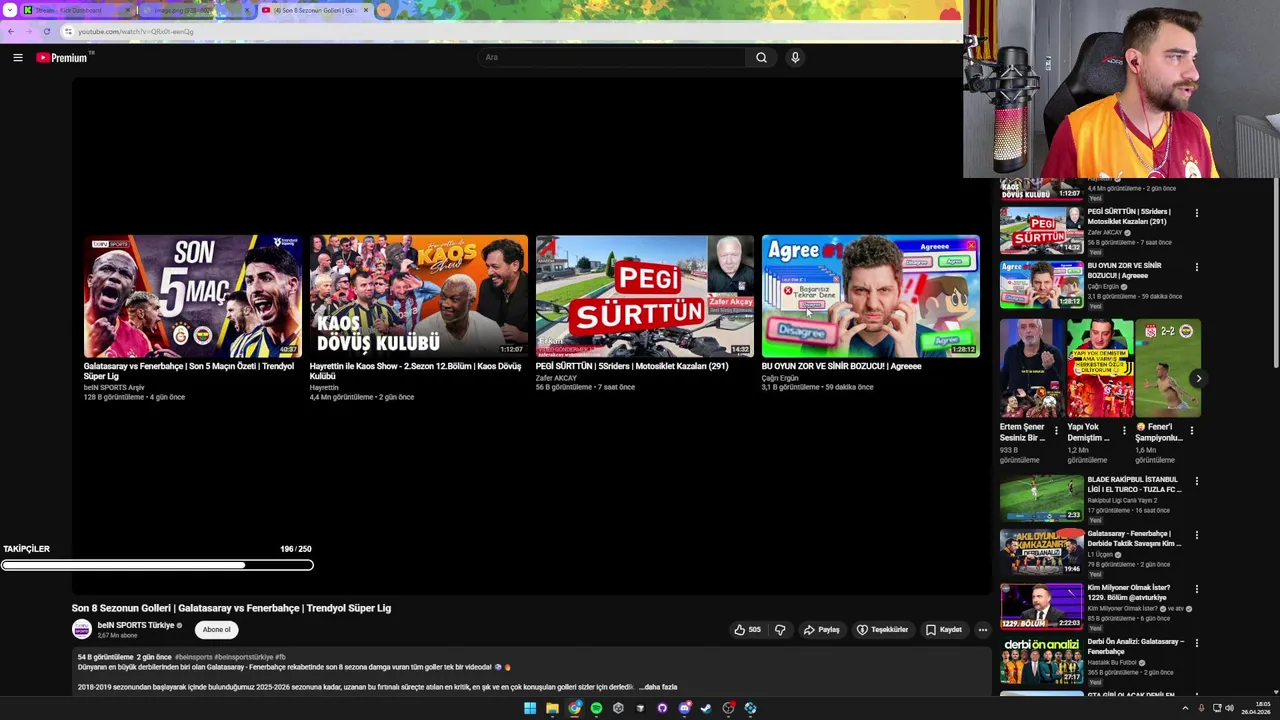Open the video's three-dot more actions
1280x720 pixels.
coord(982,630)
